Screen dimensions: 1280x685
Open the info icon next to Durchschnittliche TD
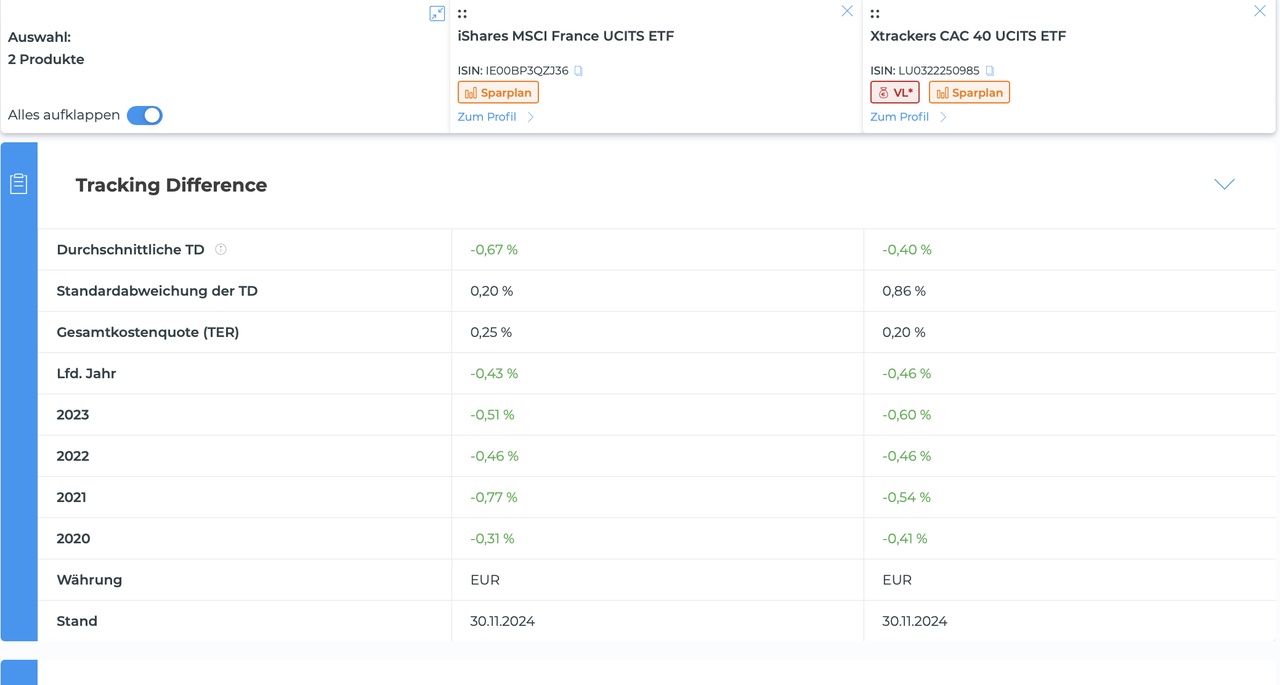tap(221, 249)
